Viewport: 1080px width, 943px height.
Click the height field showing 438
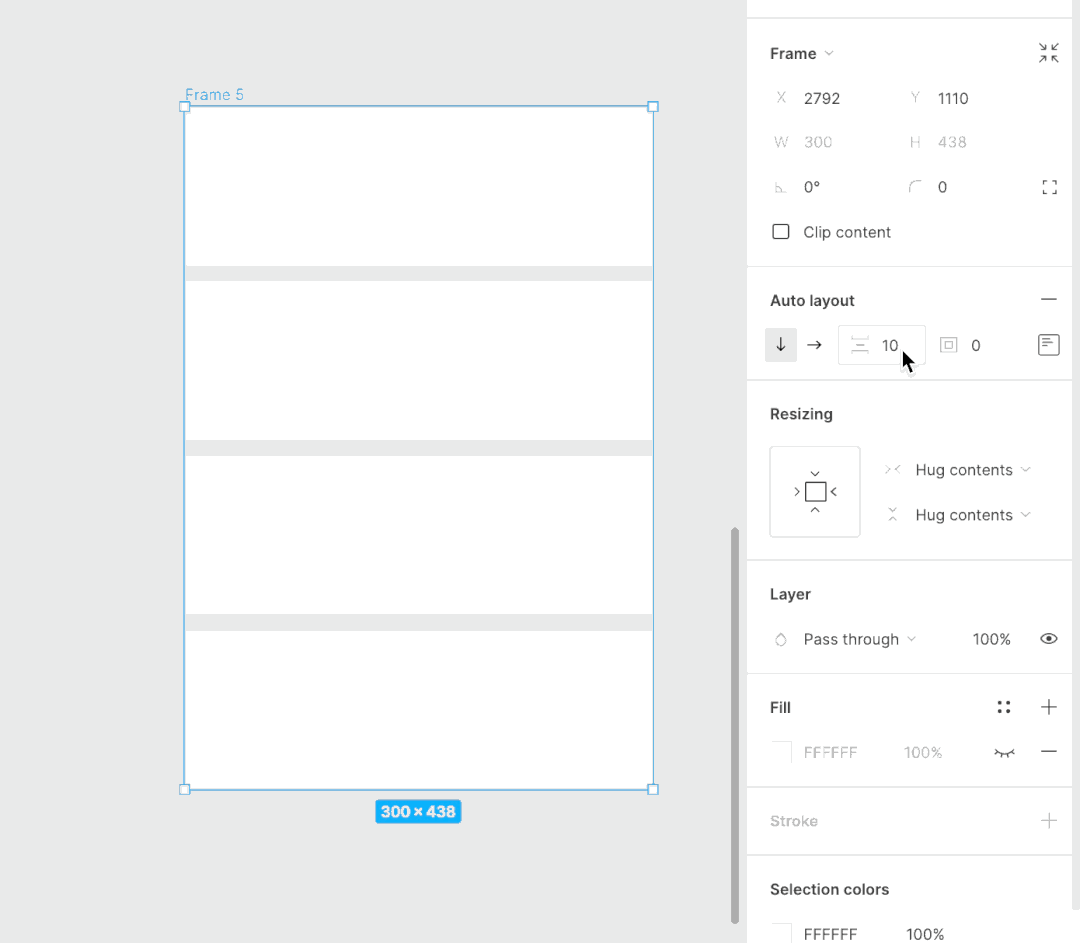tap(952, 142)
